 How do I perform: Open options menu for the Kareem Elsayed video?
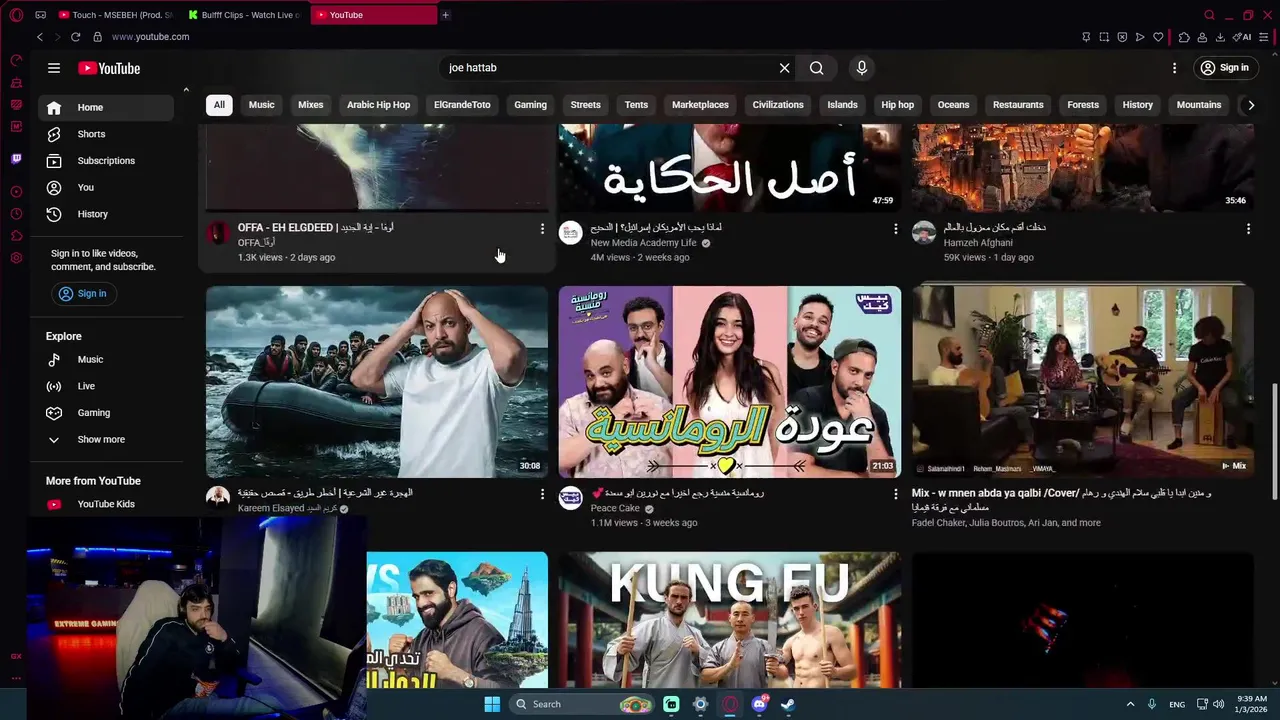point(542,494)
